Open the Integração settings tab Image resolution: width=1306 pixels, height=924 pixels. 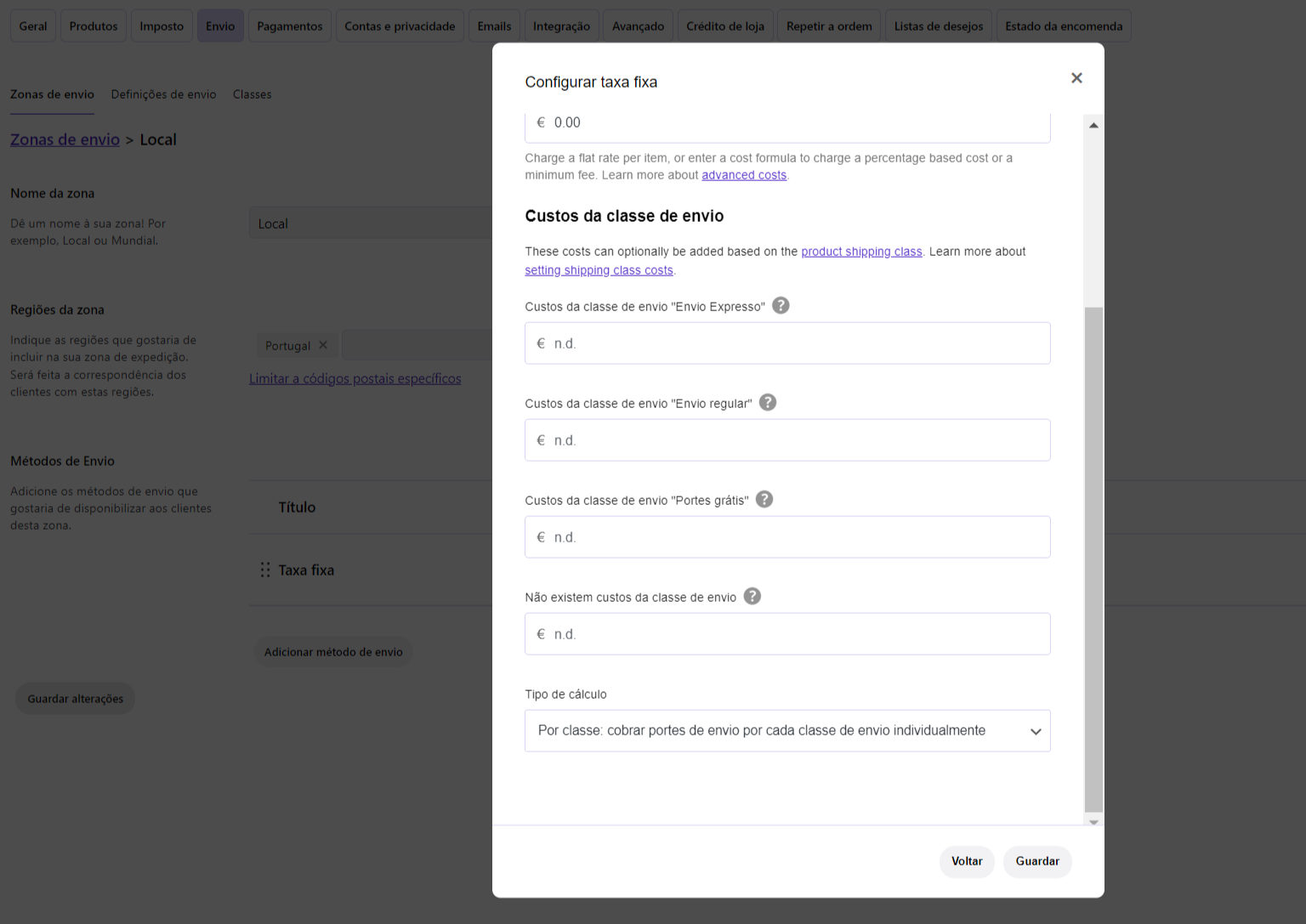point(561,26)
